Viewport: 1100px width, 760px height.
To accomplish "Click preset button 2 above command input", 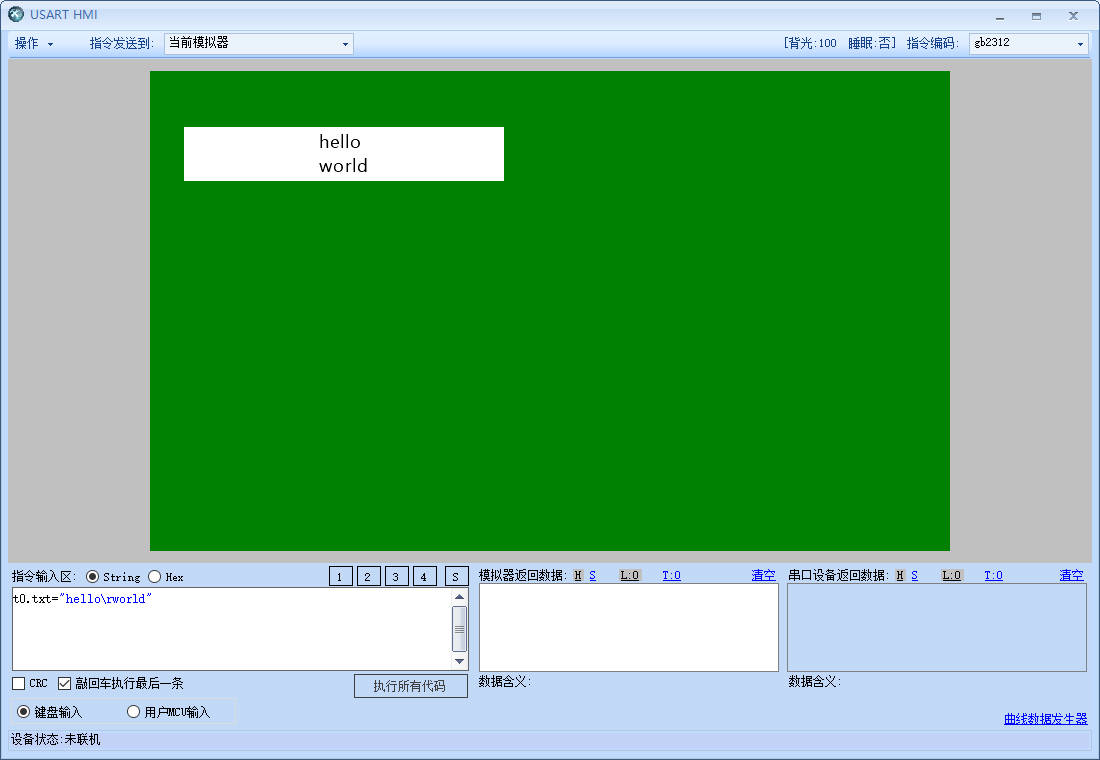I will coord(369,576).
